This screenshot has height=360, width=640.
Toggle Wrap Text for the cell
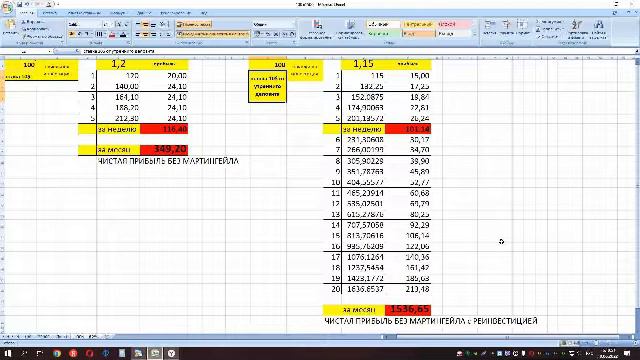(x=194, y=24)
